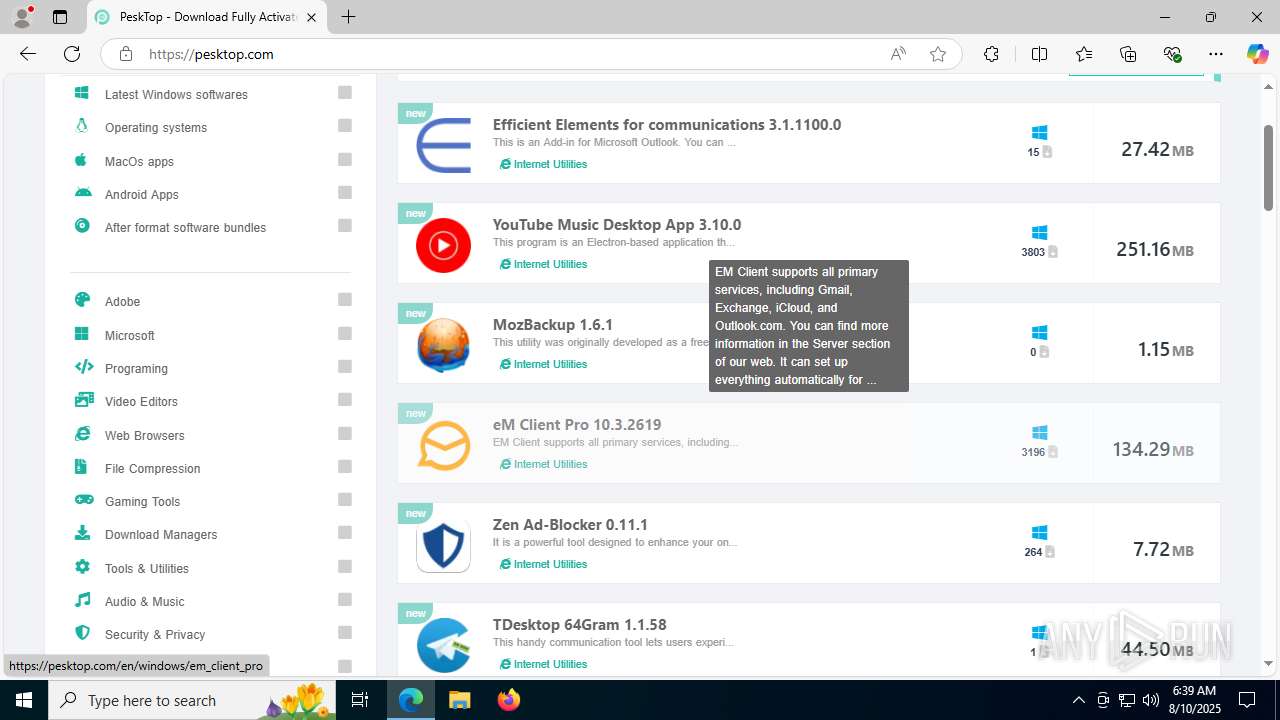Open MozBackup 1.6.1 page
Image resolution: width=1280 pixels, height=720 pixels.
[553, 325]
